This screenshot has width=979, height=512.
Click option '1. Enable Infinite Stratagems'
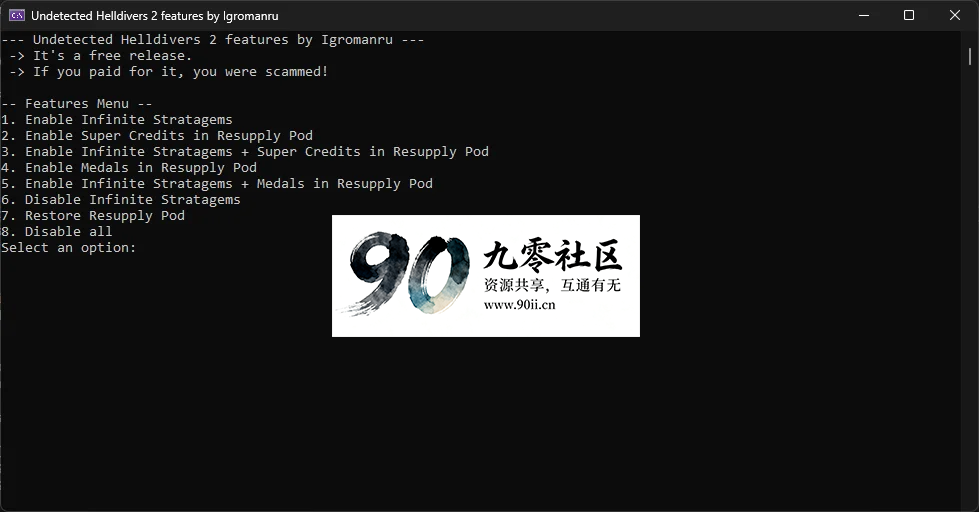click(117, 120)
